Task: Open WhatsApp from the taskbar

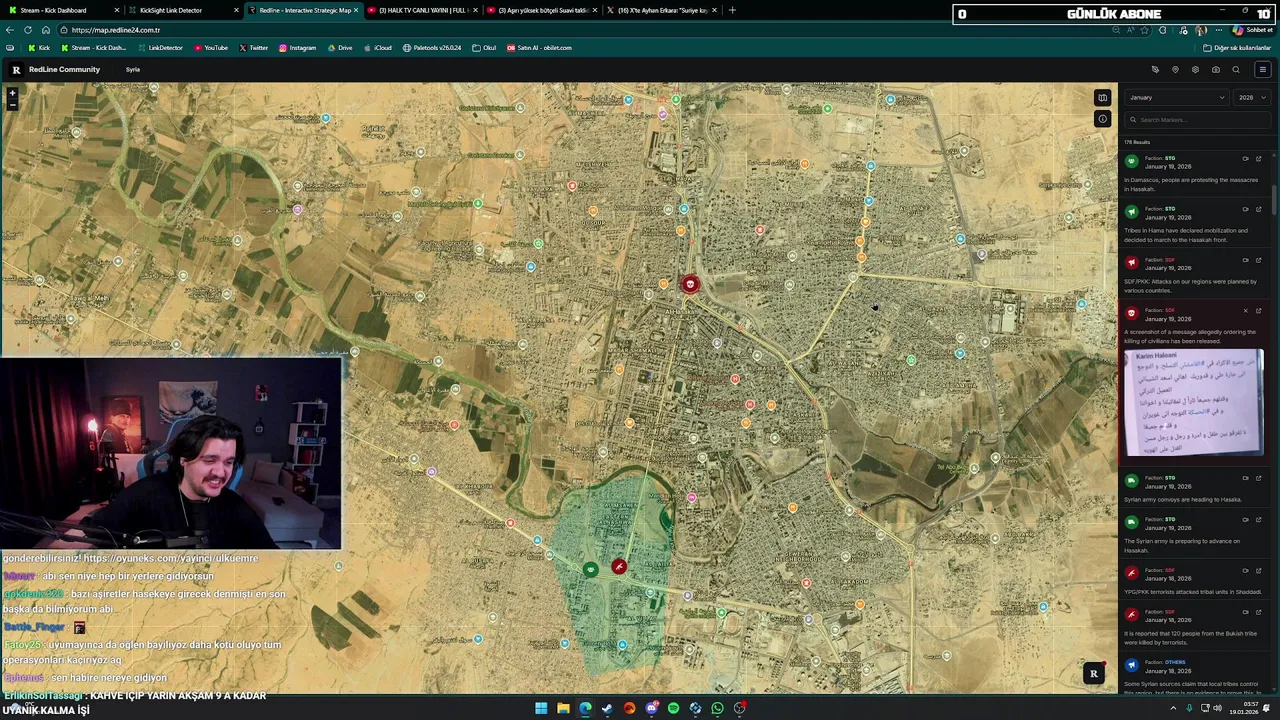Action: [717, 708]
